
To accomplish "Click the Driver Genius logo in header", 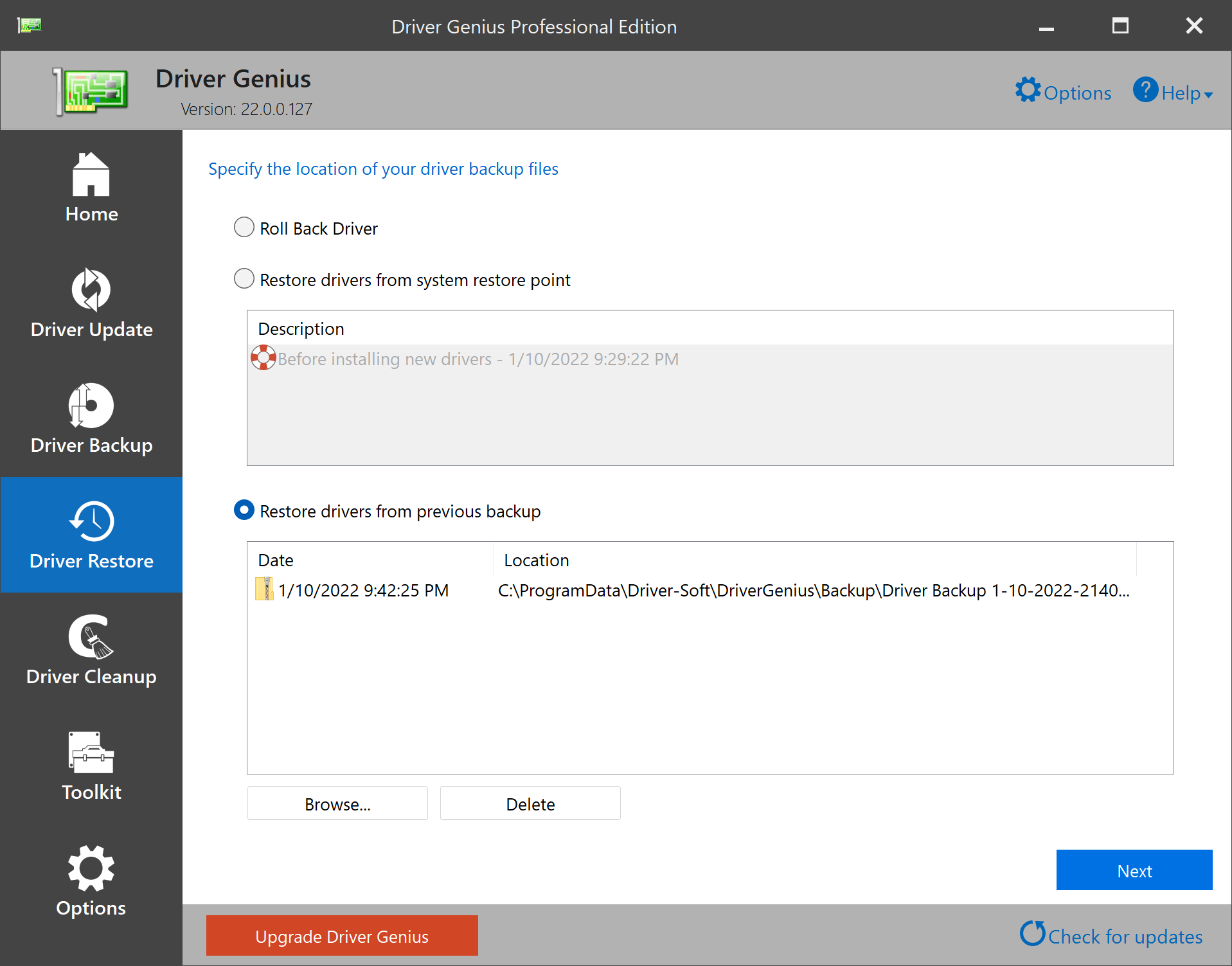I will pos(91,91).
